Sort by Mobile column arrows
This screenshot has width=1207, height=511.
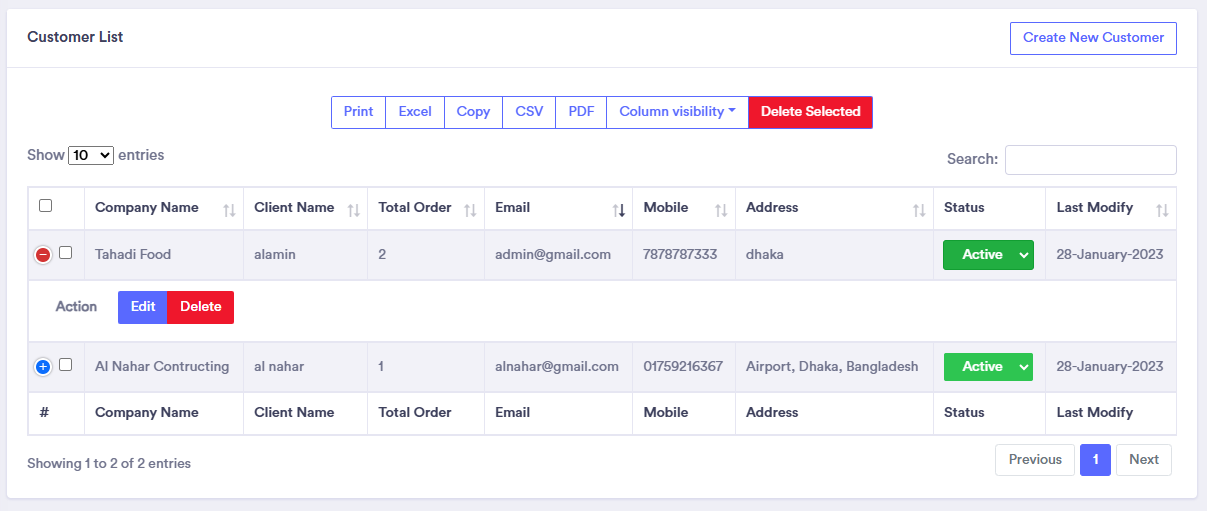[721, 210]
